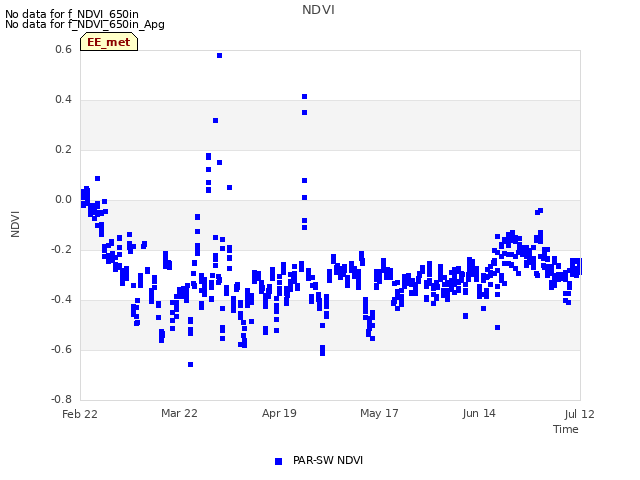This screenshot has height=480, width=640.
Task: Click the 0.4 y-axis tick label
Action: 63,100
